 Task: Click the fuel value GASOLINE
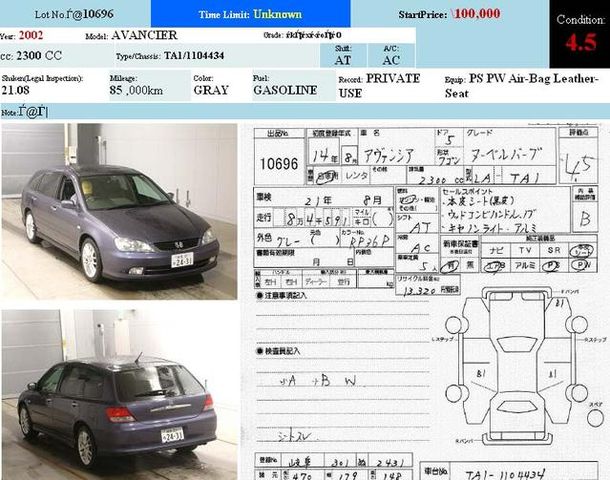coord(285,90)
